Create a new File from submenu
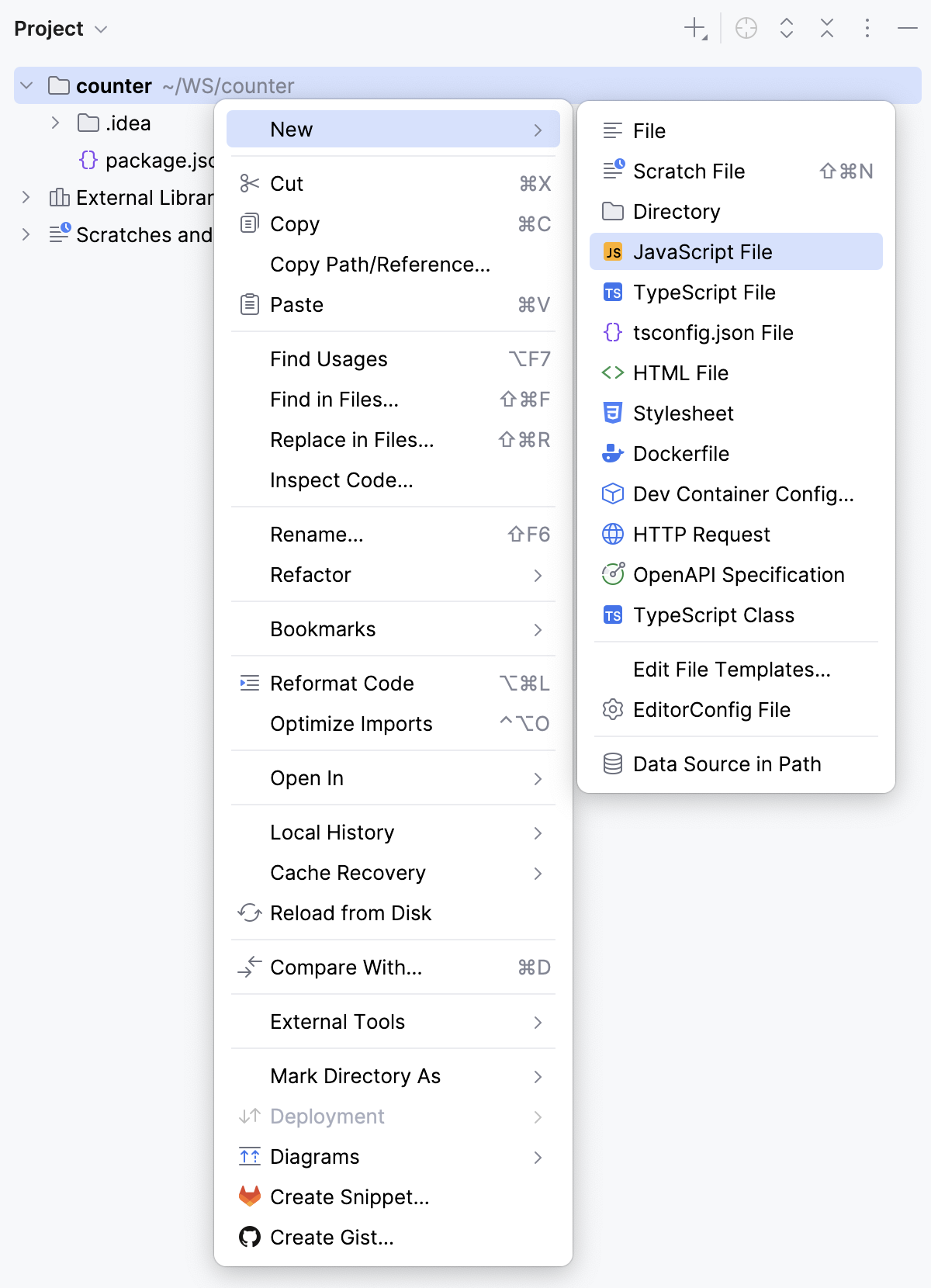 coord(736,131)
